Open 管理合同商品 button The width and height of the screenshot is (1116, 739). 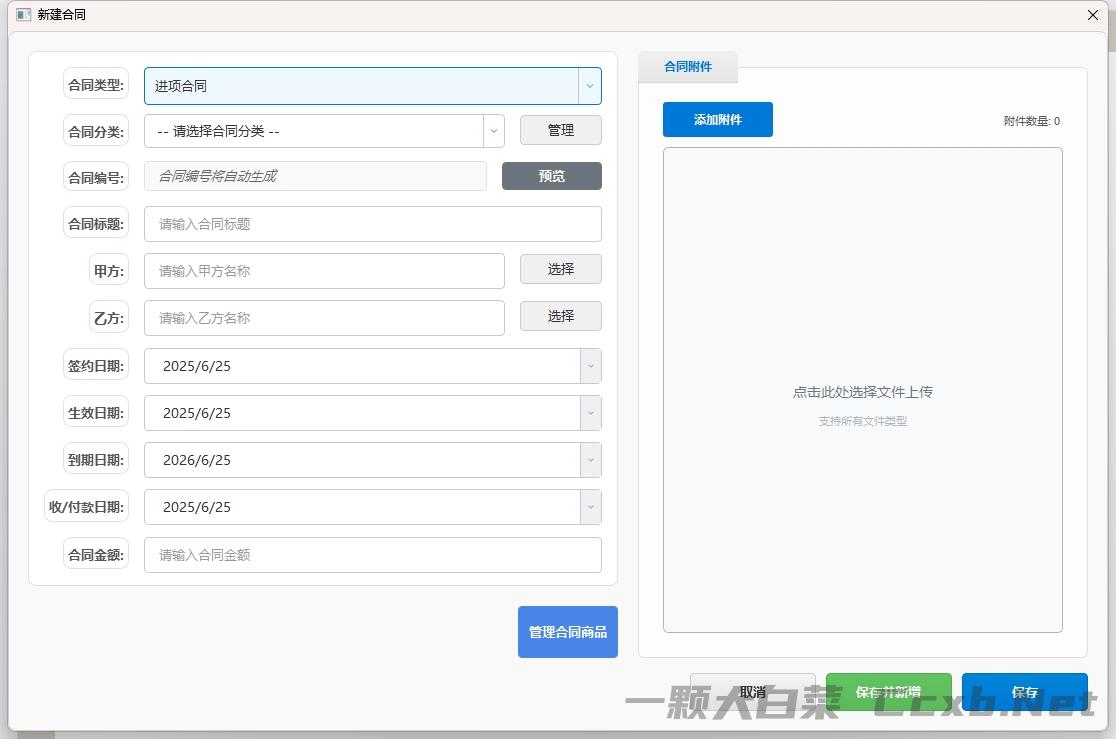[567, 632]
